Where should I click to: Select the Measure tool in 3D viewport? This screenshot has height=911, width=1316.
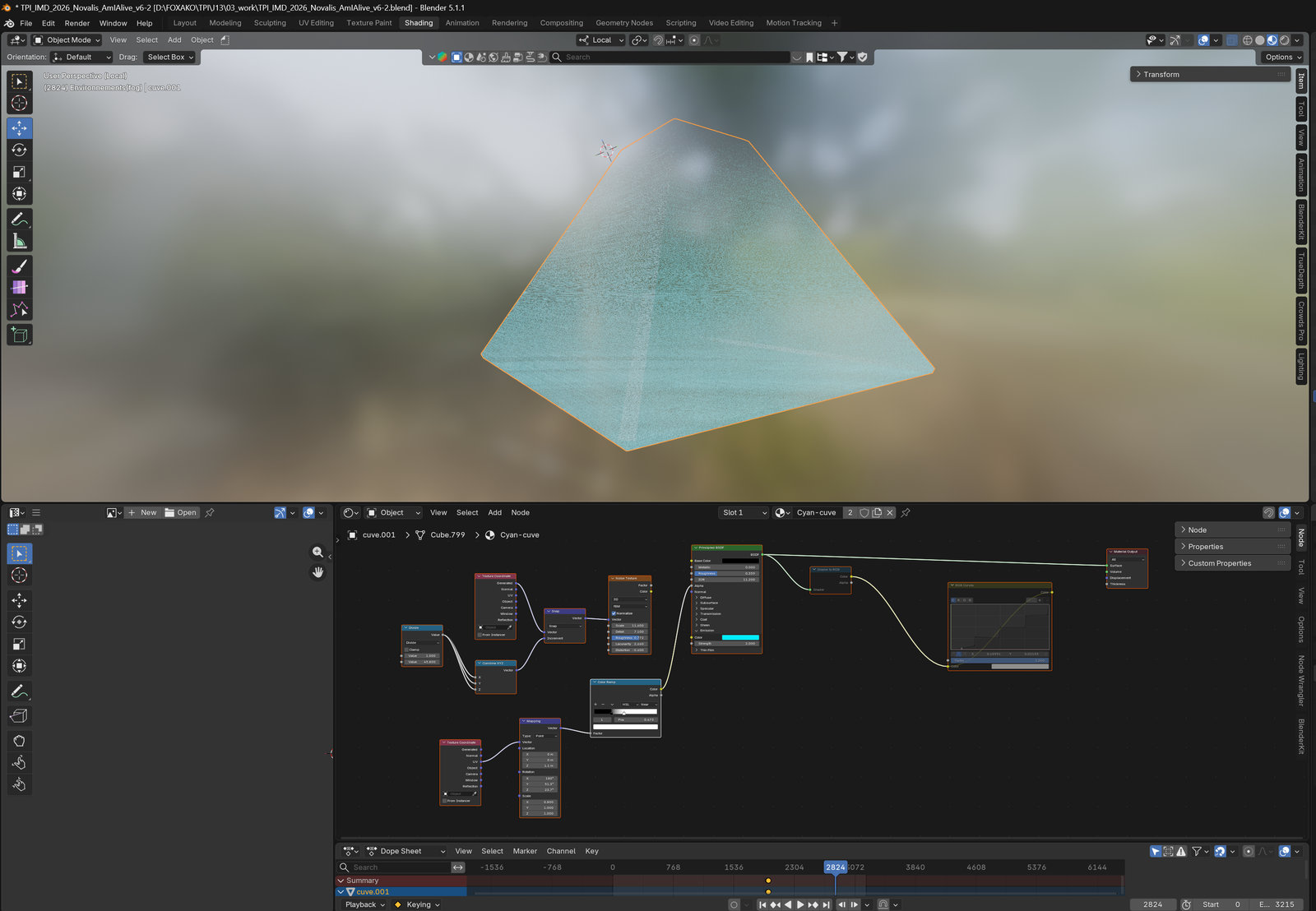pyautogui.click(x=20, y=241)
